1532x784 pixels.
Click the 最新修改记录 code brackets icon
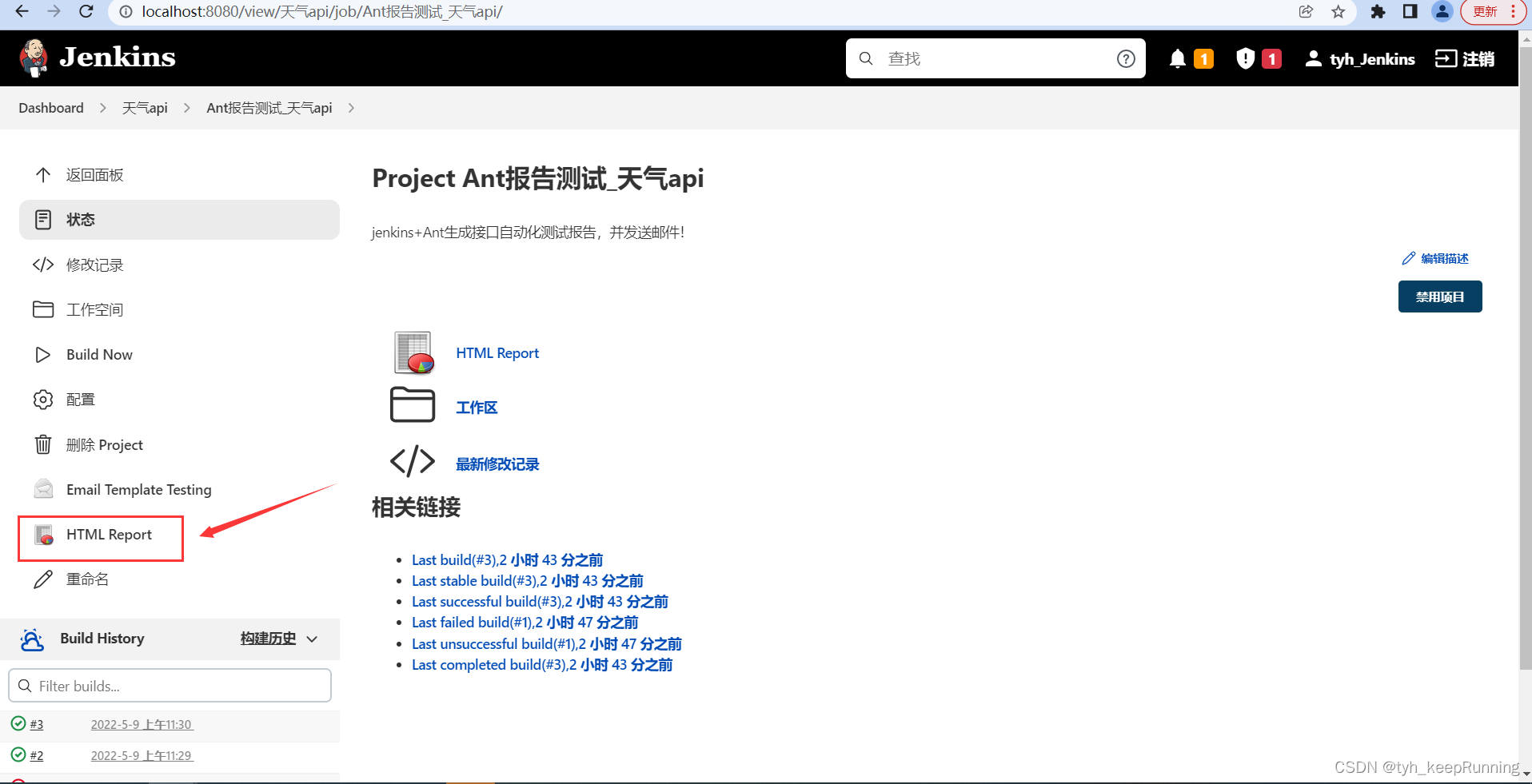click(x=413, y=461)
